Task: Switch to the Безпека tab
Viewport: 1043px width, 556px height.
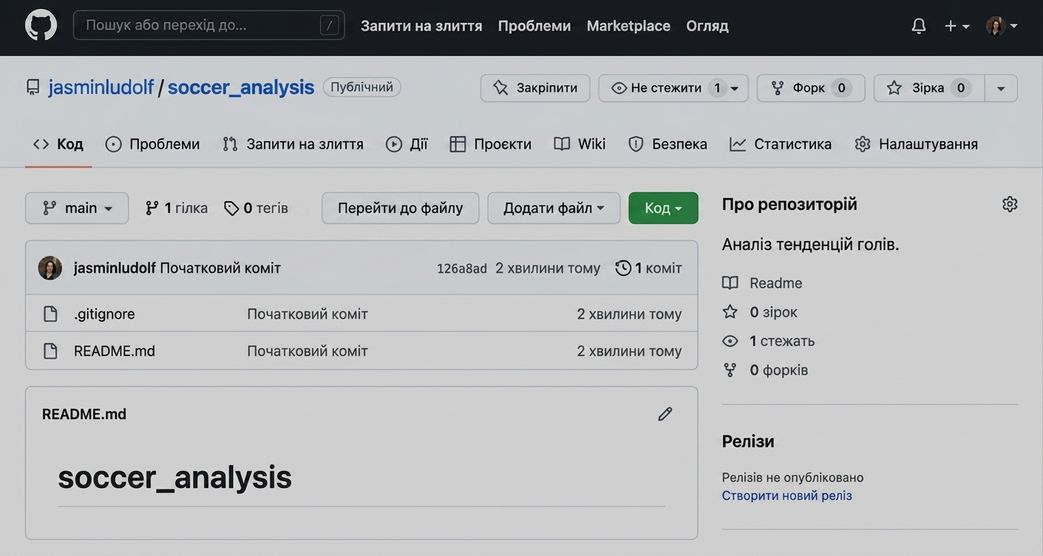Action: point(667,144)
